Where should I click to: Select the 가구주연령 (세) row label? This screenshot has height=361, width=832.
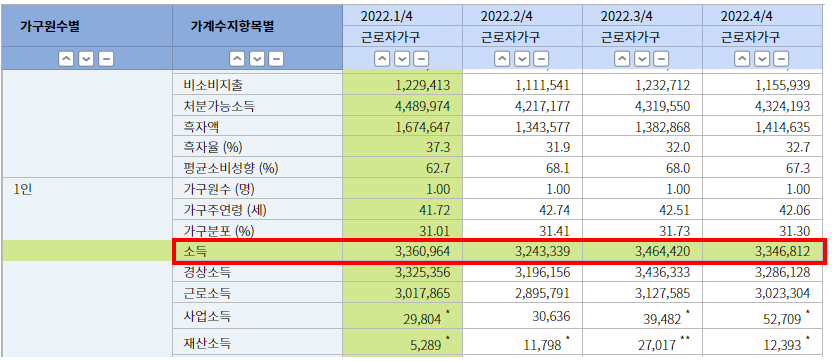point(224,210)
